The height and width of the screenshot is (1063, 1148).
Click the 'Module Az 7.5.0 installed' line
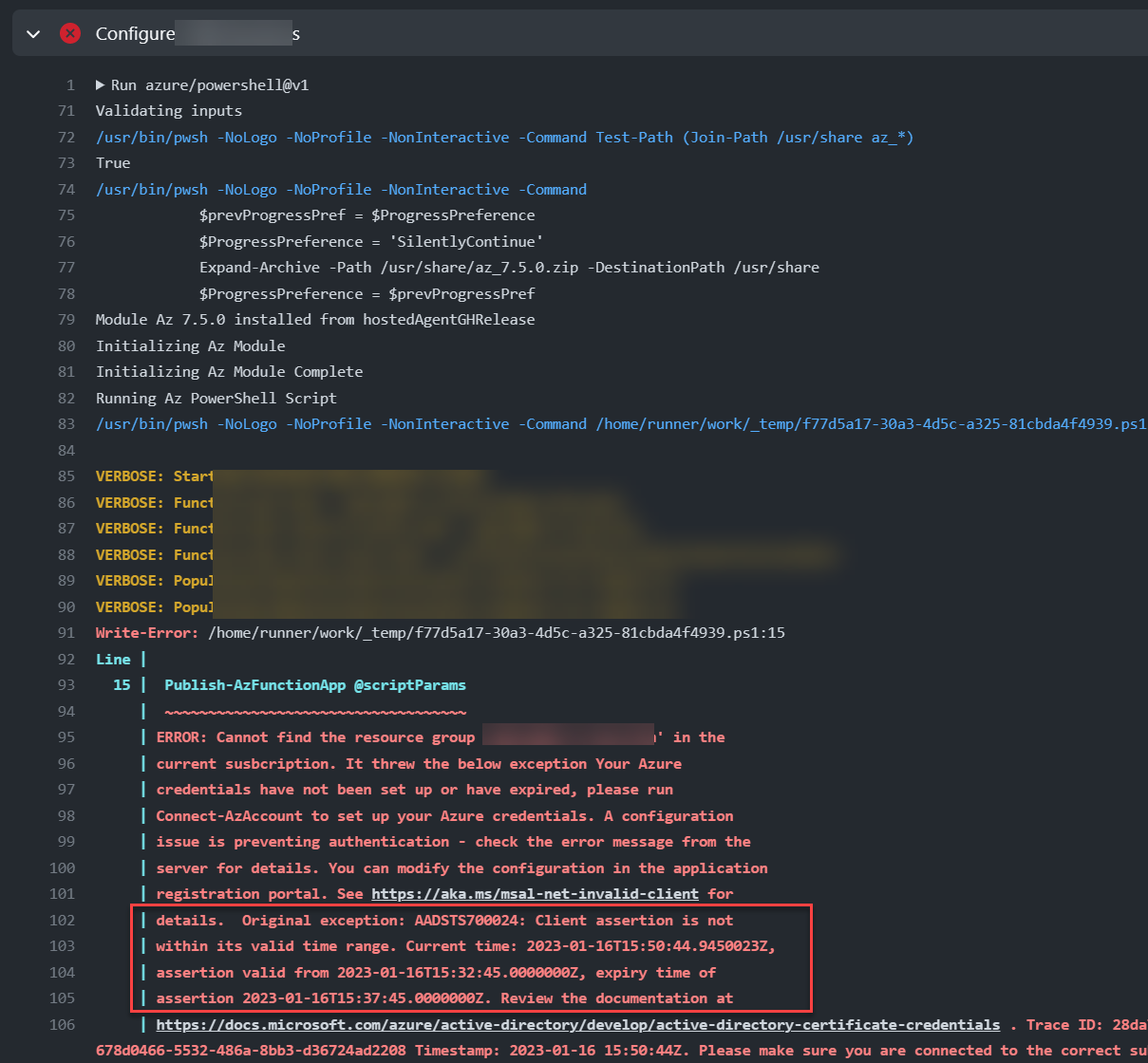pyautogui.click(x=313, y=319)
